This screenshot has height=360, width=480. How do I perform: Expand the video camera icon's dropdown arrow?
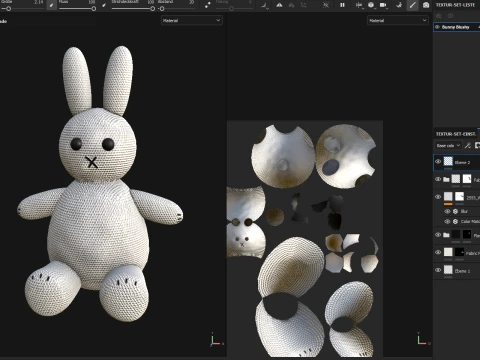(x=387, y=8)
